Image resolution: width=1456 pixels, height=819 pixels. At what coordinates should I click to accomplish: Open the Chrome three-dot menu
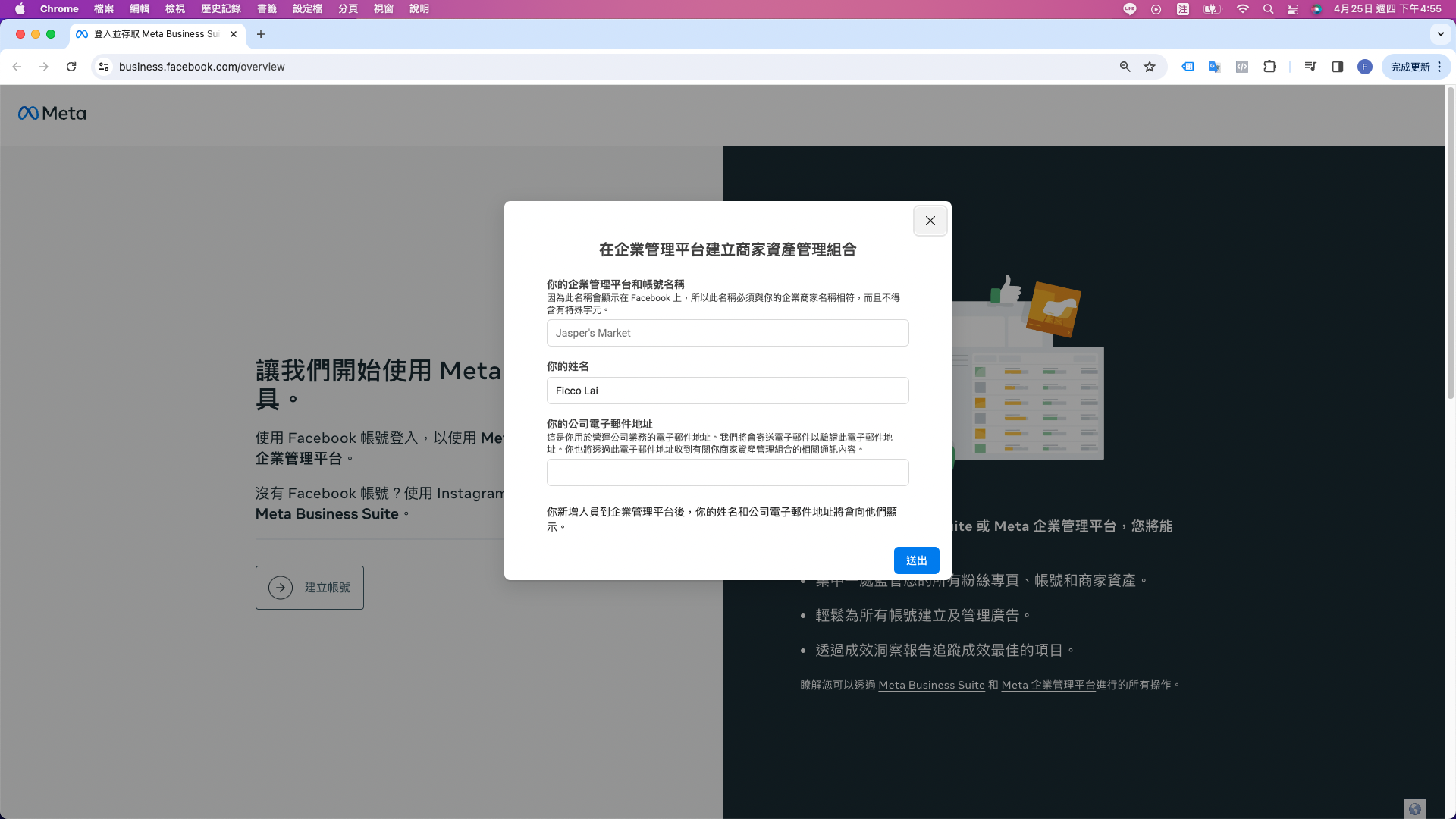[x=1439, y=67]
